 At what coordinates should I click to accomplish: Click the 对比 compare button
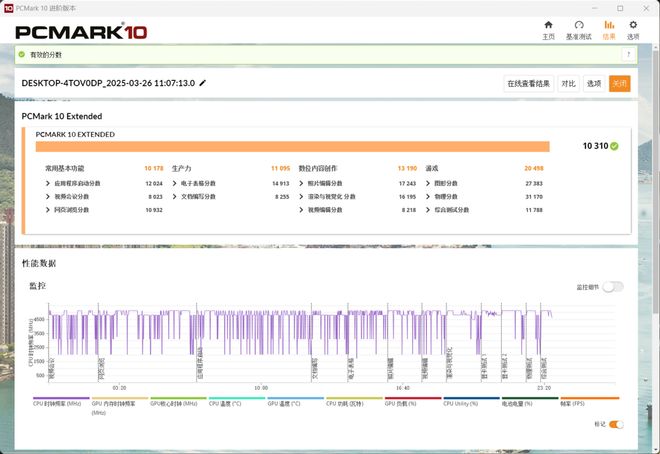(x=568, y=84)
